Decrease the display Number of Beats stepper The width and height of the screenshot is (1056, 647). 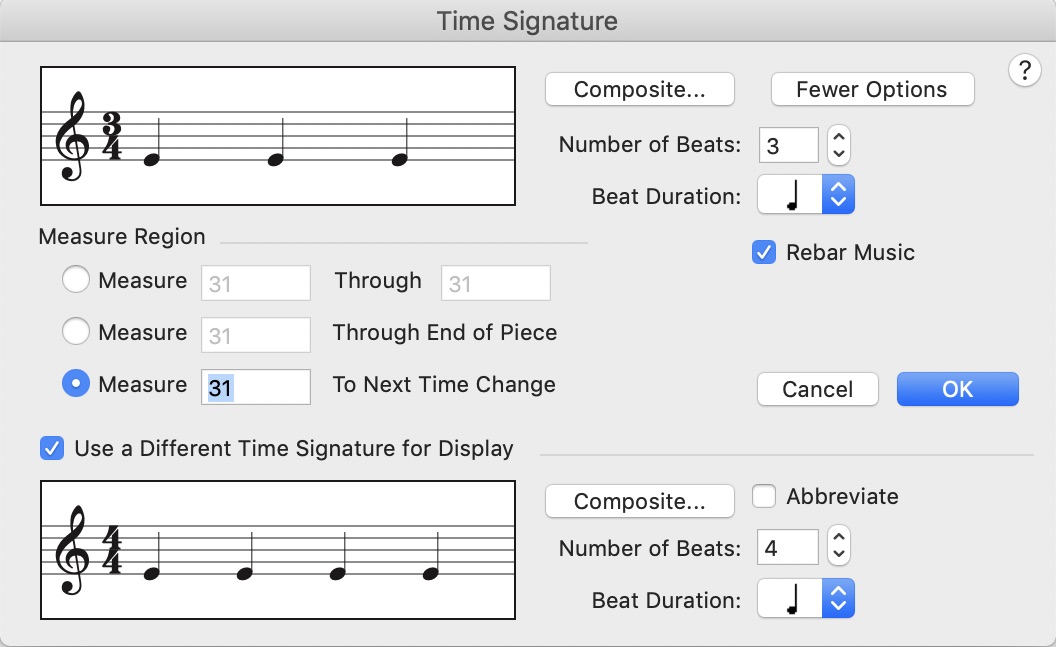[x=840, y=556]
